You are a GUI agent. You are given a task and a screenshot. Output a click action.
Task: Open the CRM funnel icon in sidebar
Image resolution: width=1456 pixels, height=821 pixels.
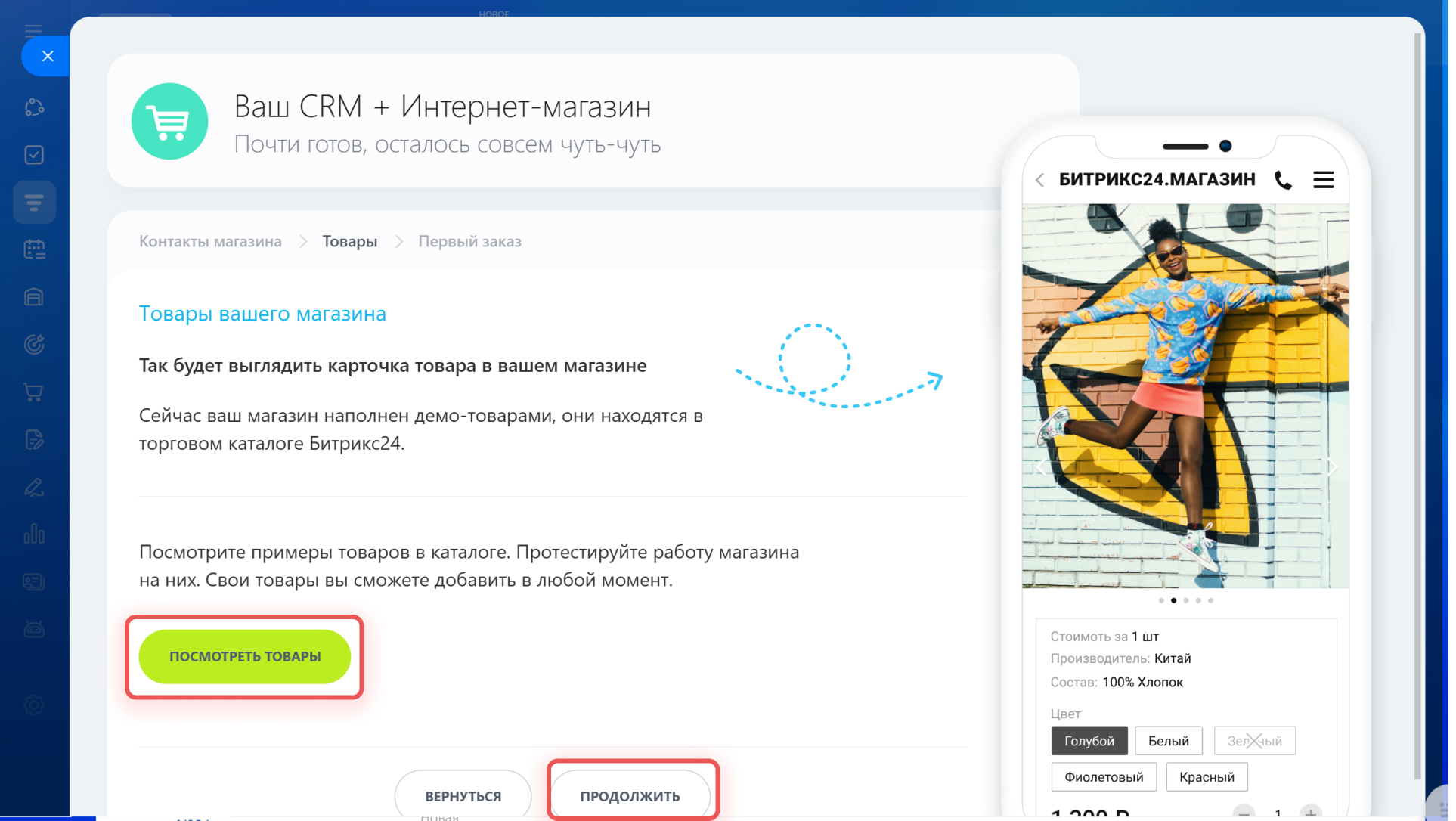pos(34,202)
